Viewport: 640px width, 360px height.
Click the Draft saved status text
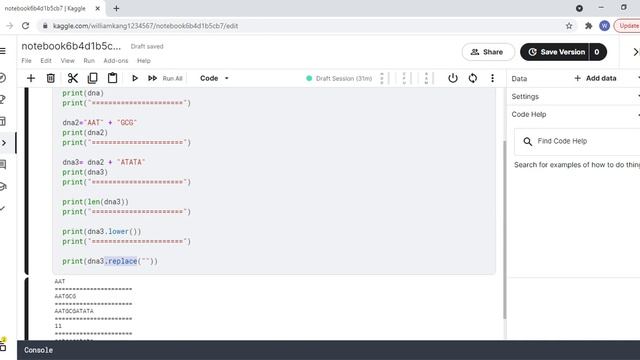(147, 47)
